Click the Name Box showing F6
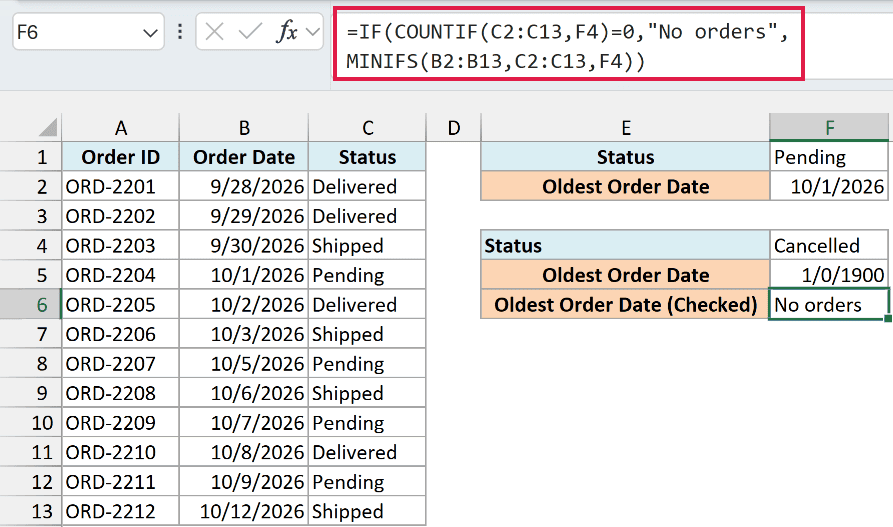 click(88, 32)
